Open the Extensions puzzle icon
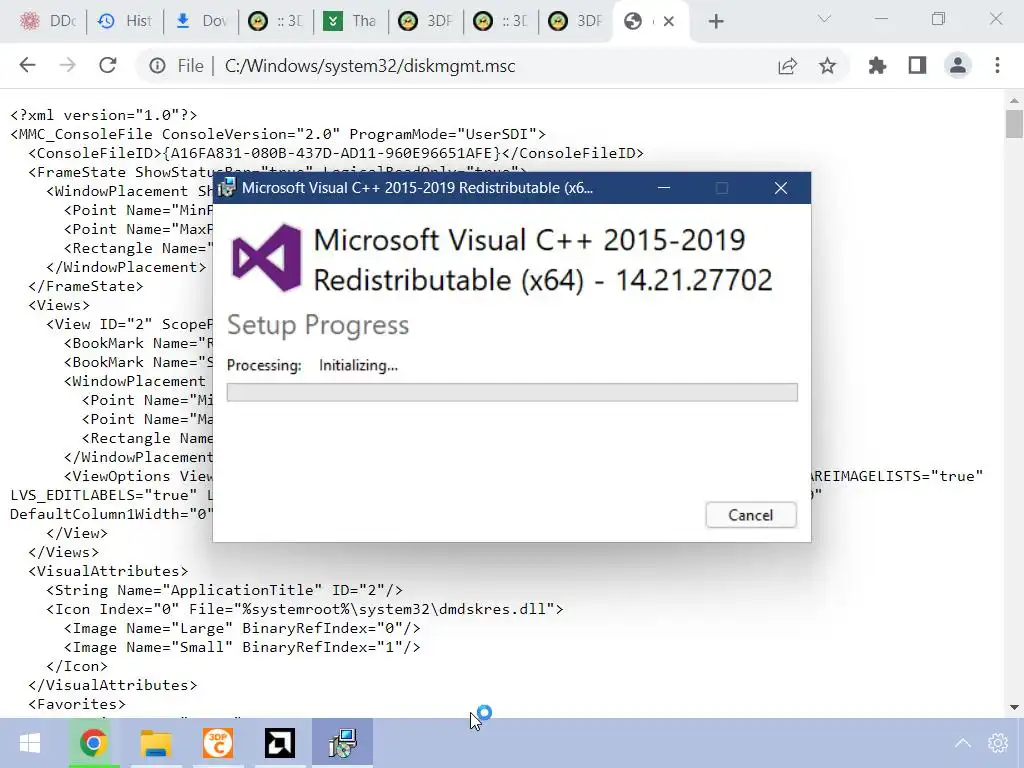 coord(877,65)
